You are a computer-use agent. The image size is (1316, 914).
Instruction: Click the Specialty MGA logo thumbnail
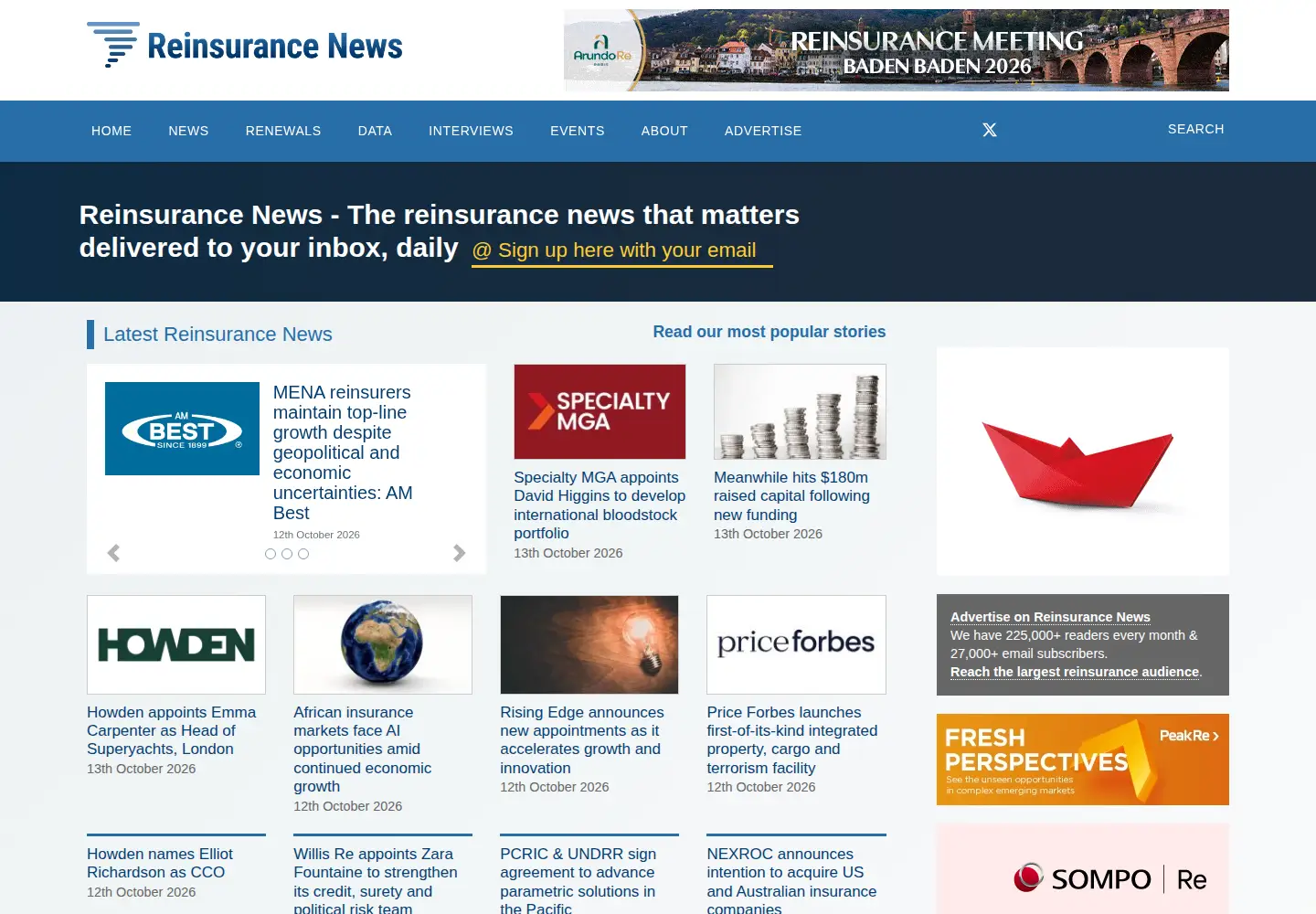(x=600, y=411)
